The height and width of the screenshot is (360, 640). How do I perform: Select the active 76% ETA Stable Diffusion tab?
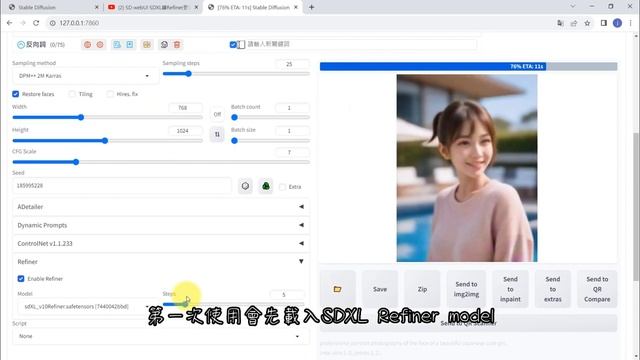(x=252, y=7)
